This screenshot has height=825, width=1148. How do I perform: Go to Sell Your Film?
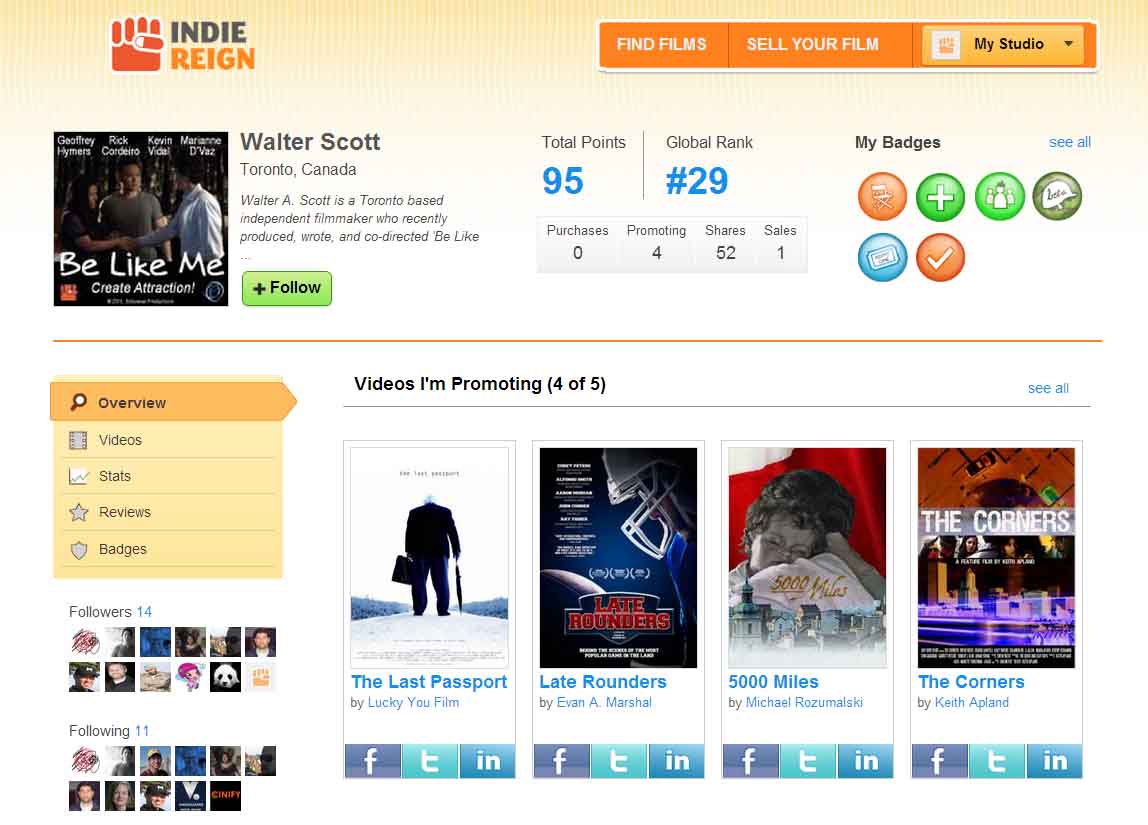812,45
